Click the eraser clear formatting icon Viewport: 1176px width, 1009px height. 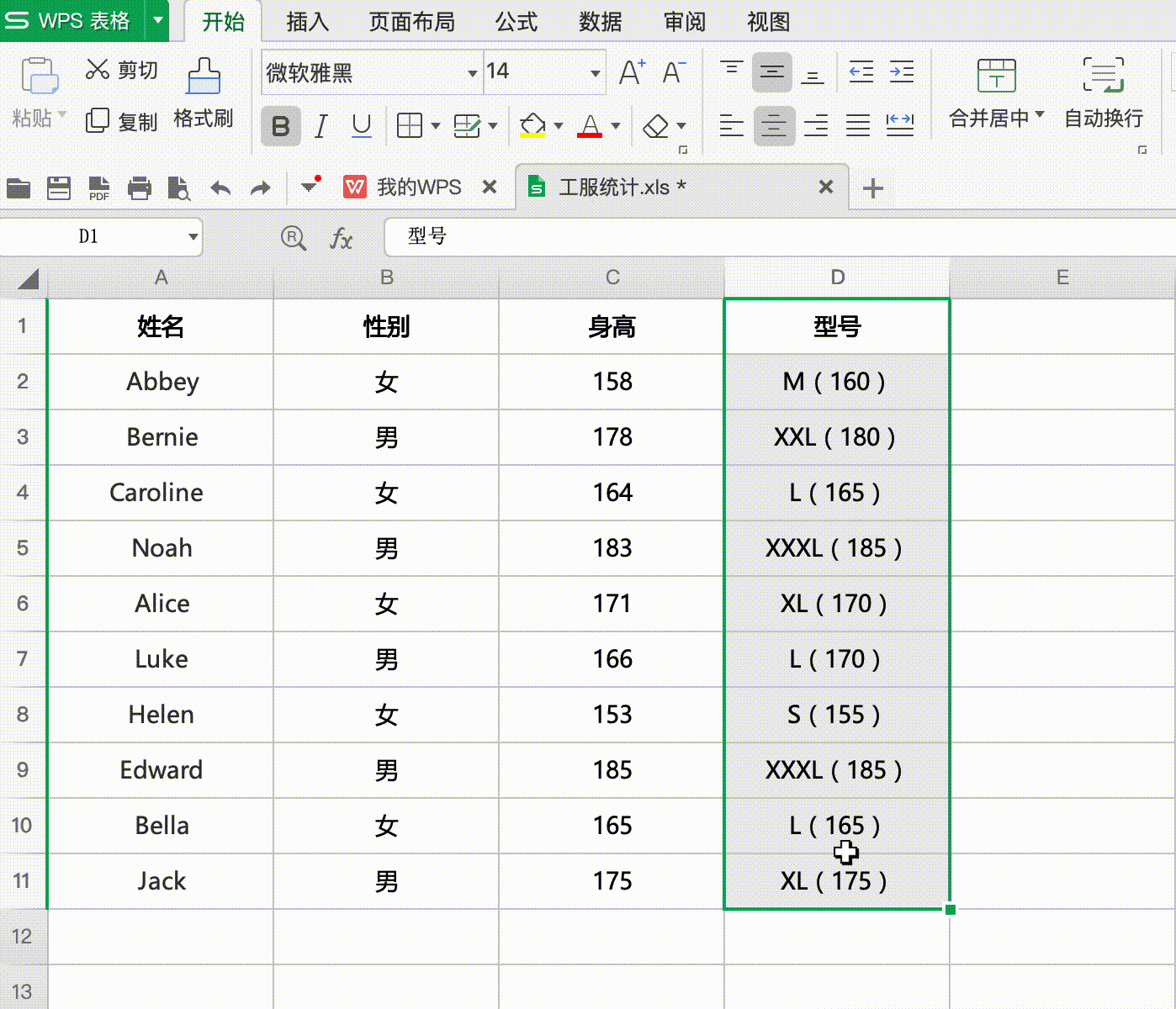[656, 126]
